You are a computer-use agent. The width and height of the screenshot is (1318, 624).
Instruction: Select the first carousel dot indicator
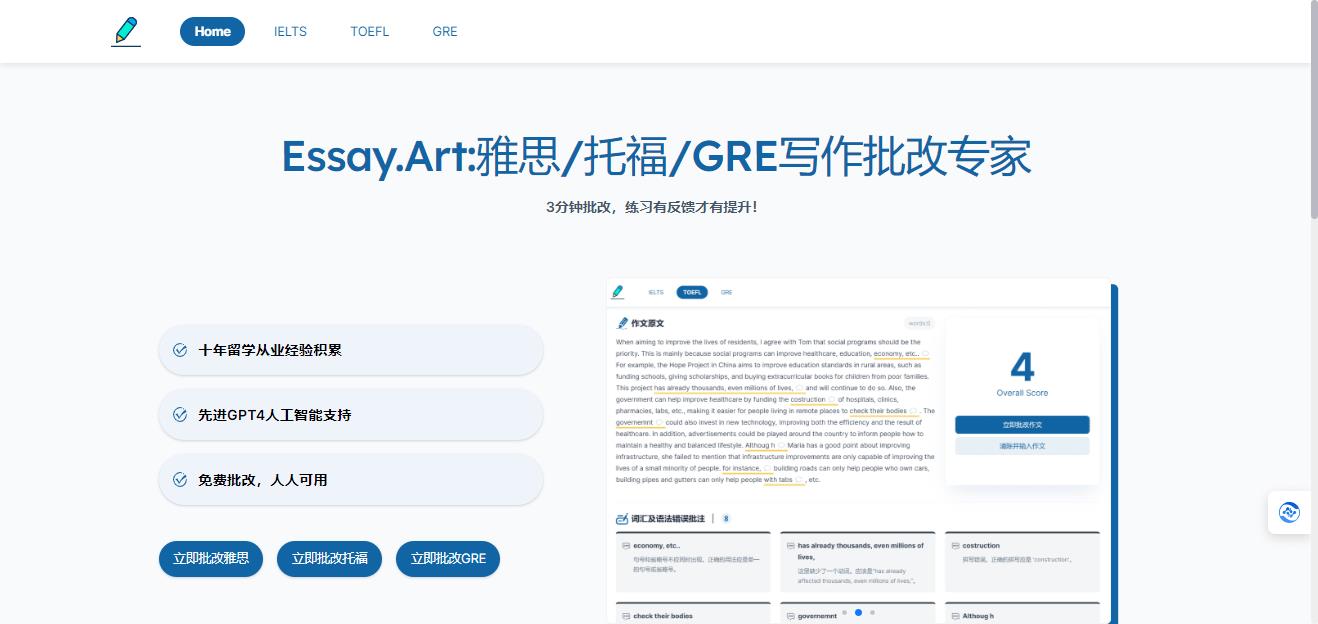[844, 612]
